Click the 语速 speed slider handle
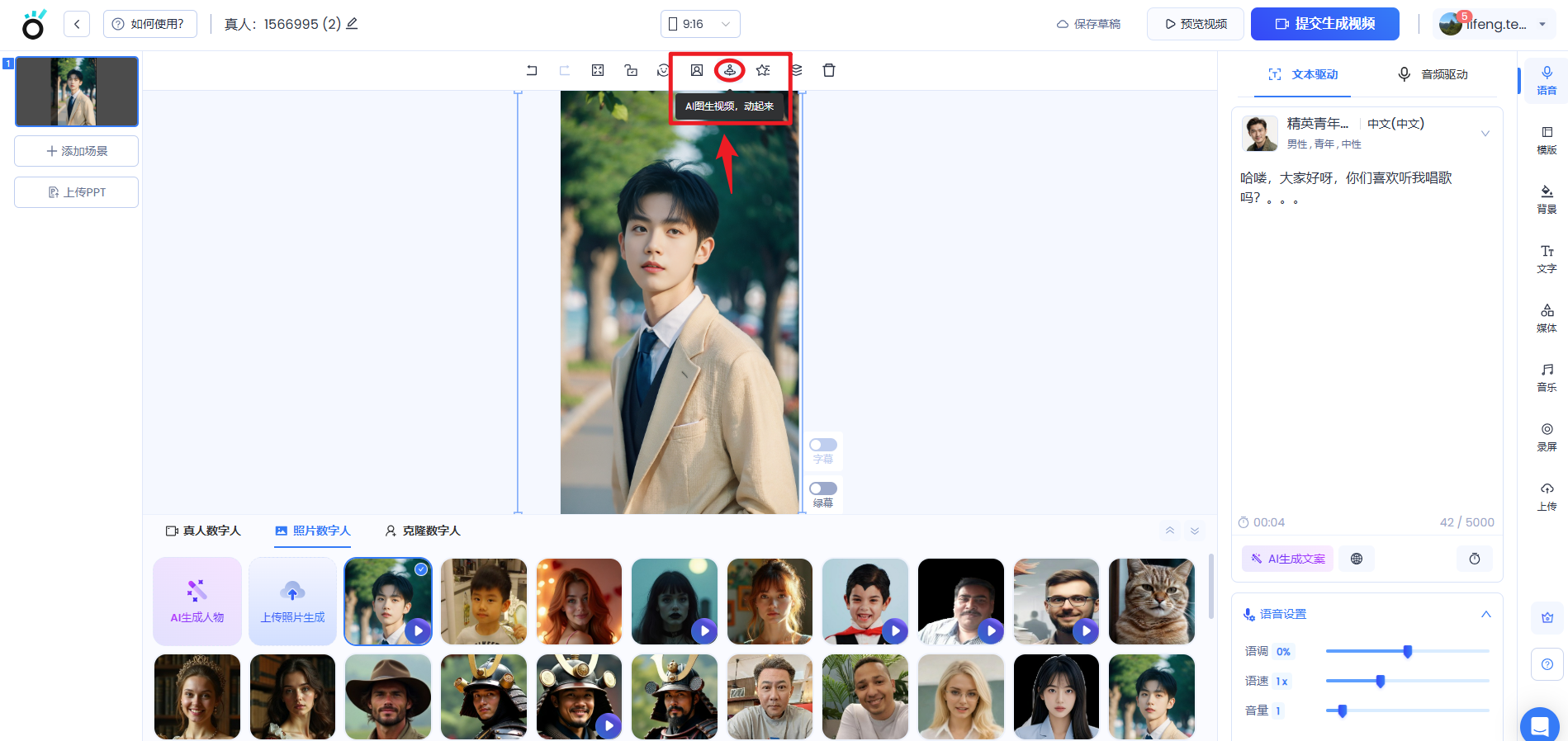The image size is (1568, 741). [1381, 681]
